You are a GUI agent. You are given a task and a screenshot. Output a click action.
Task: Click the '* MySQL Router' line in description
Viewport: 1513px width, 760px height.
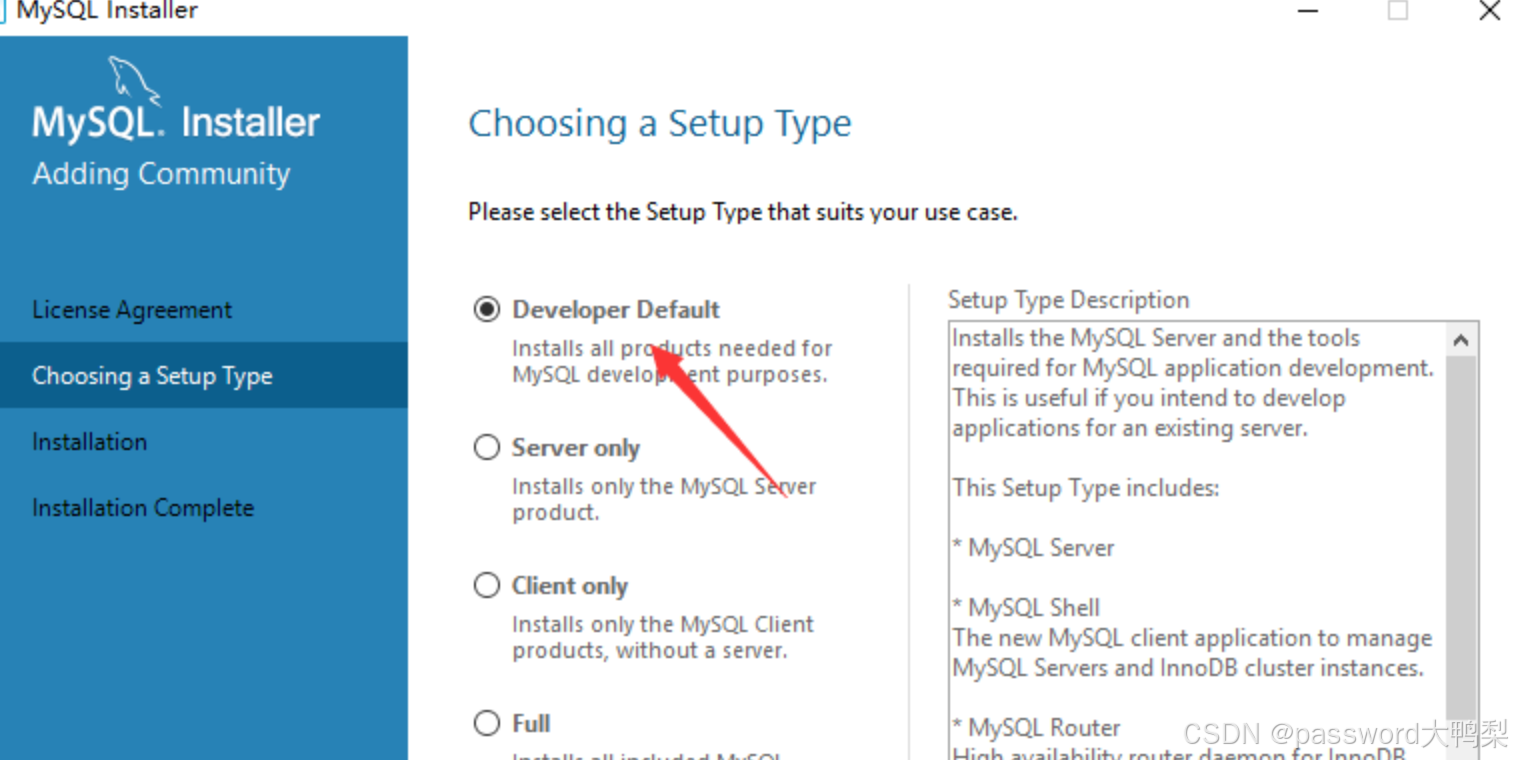tap(1036, 728)
